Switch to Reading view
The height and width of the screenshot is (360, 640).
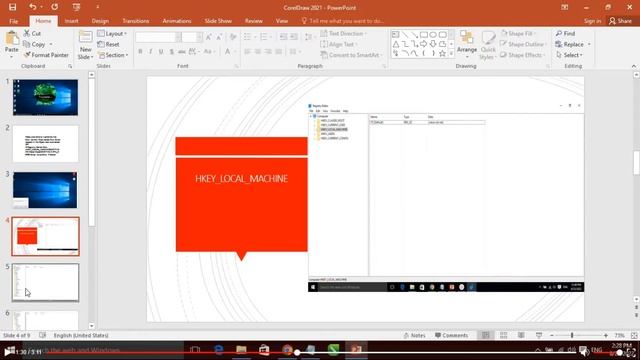(521, 335)
